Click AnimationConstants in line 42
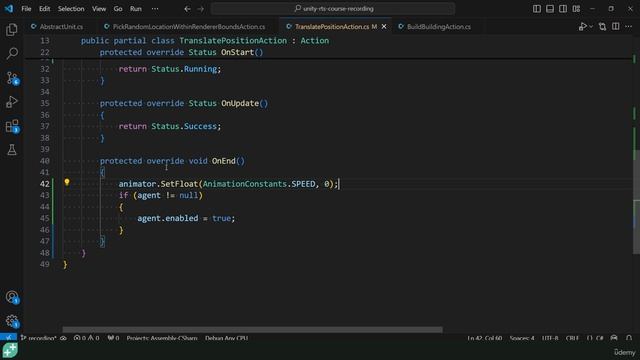The height and width of the screenshot is (360, 640). pos(244,184)
